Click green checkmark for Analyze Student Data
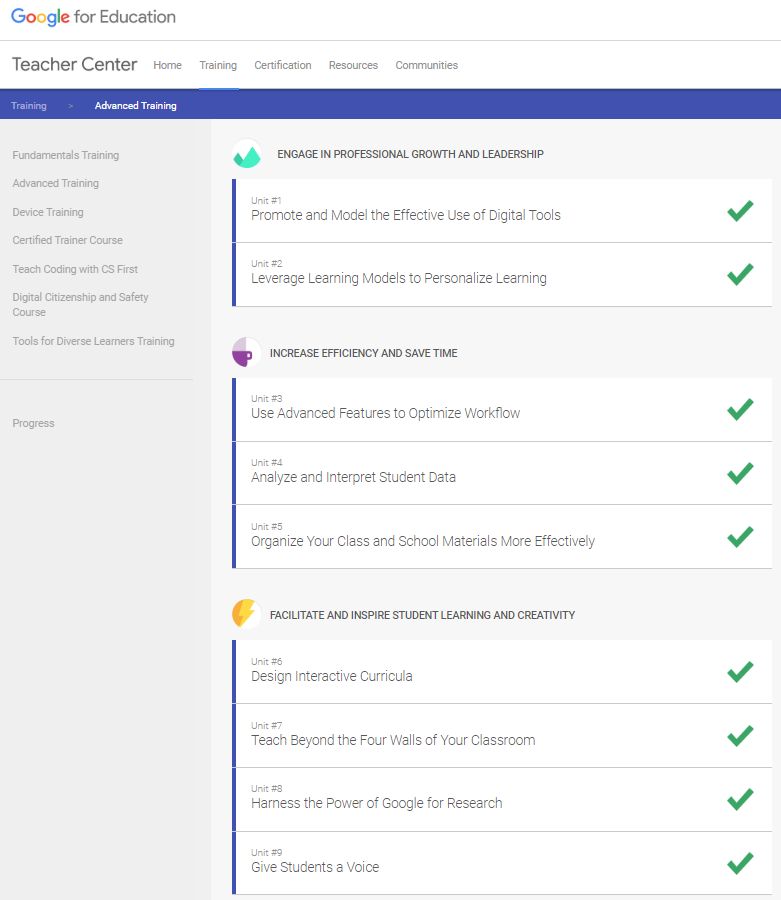The width and height of the screenshot is (781, 900). click(x=740, y=474)
